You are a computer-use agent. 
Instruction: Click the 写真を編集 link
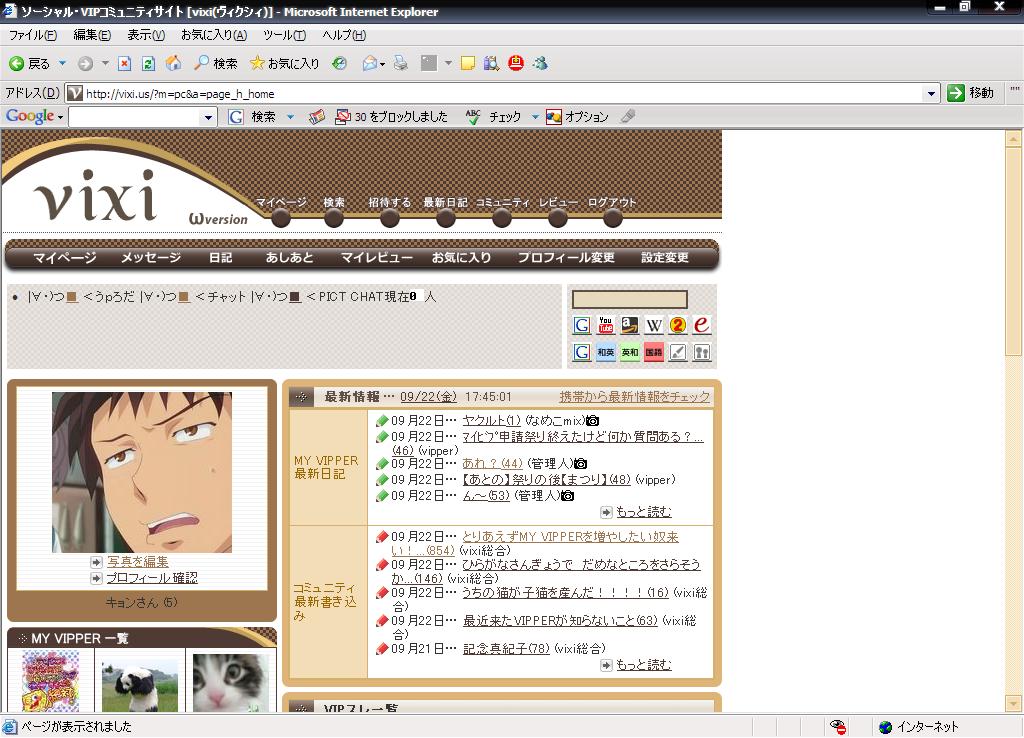138,562
